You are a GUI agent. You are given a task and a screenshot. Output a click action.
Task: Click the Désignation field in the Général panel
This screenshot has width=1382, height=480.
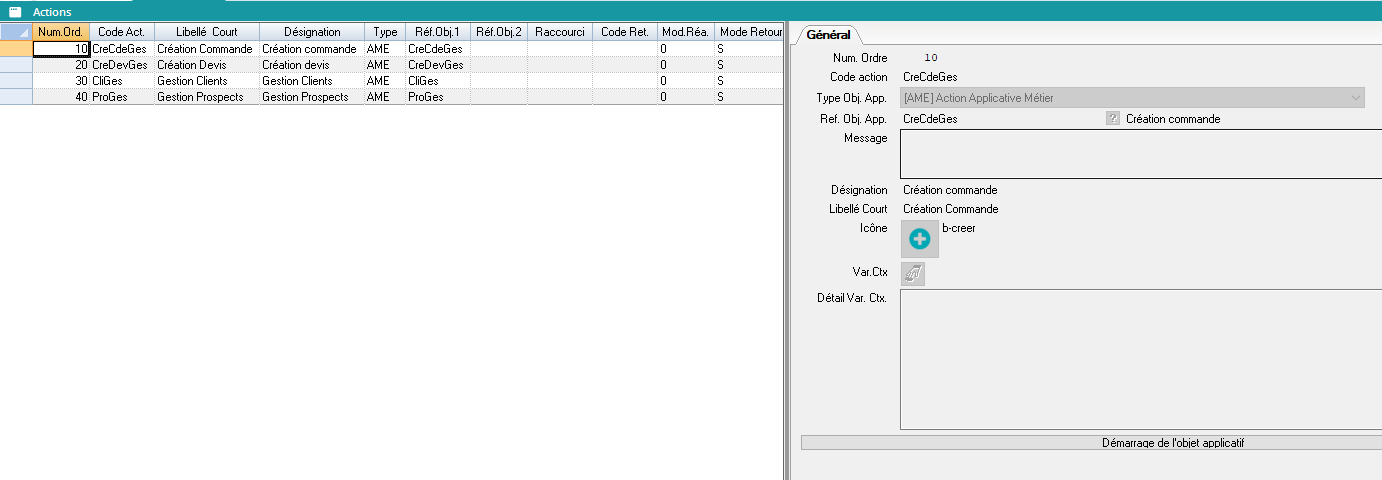pos(950,190)
